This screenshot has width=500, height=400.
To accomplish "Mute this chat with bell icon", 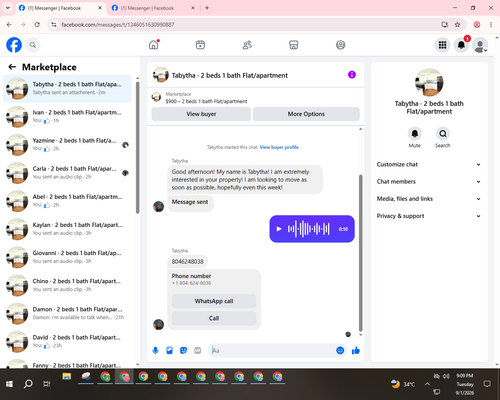I will pos(415,134).
